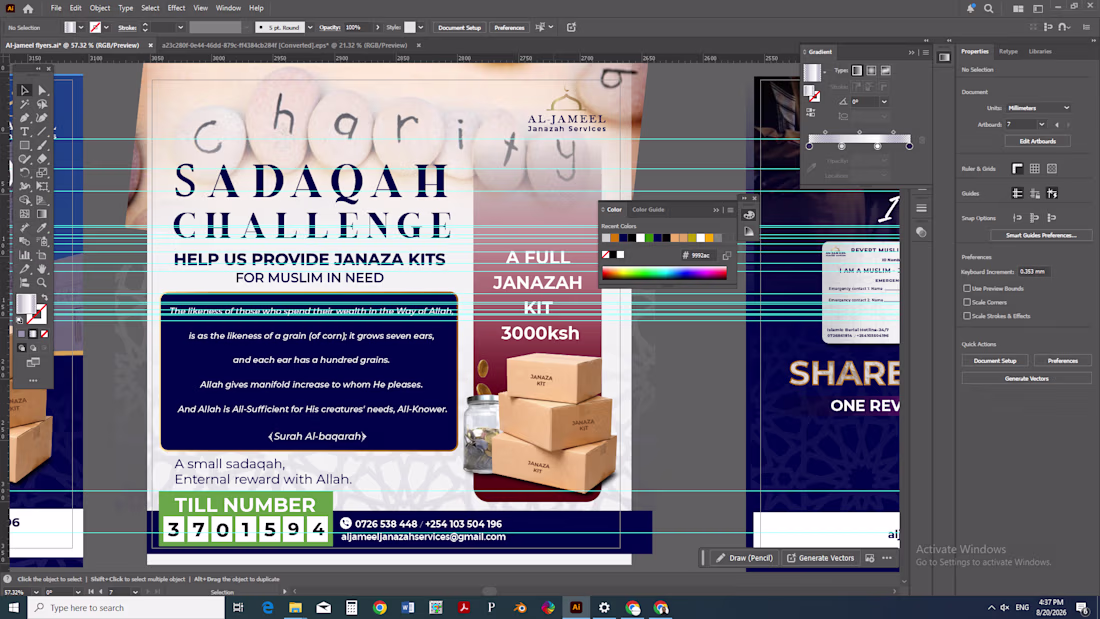The width and height of the screenshot is (1100, 619).
Task: Open the Artboard number dropdown
Action: point(1042,124)
